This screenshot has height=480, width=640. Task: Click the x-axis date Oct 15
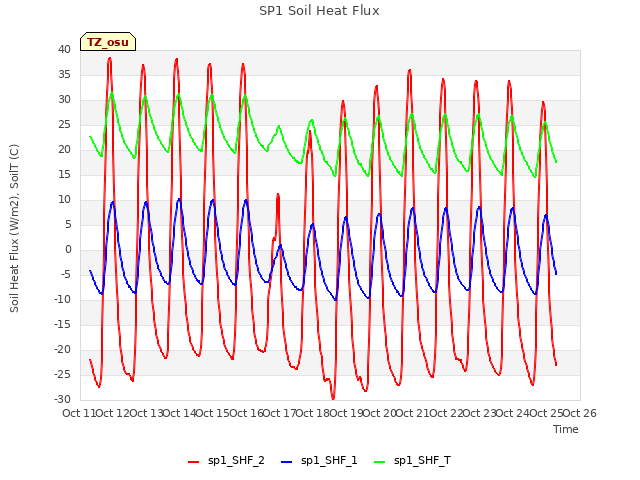click(x=213, y=413)
